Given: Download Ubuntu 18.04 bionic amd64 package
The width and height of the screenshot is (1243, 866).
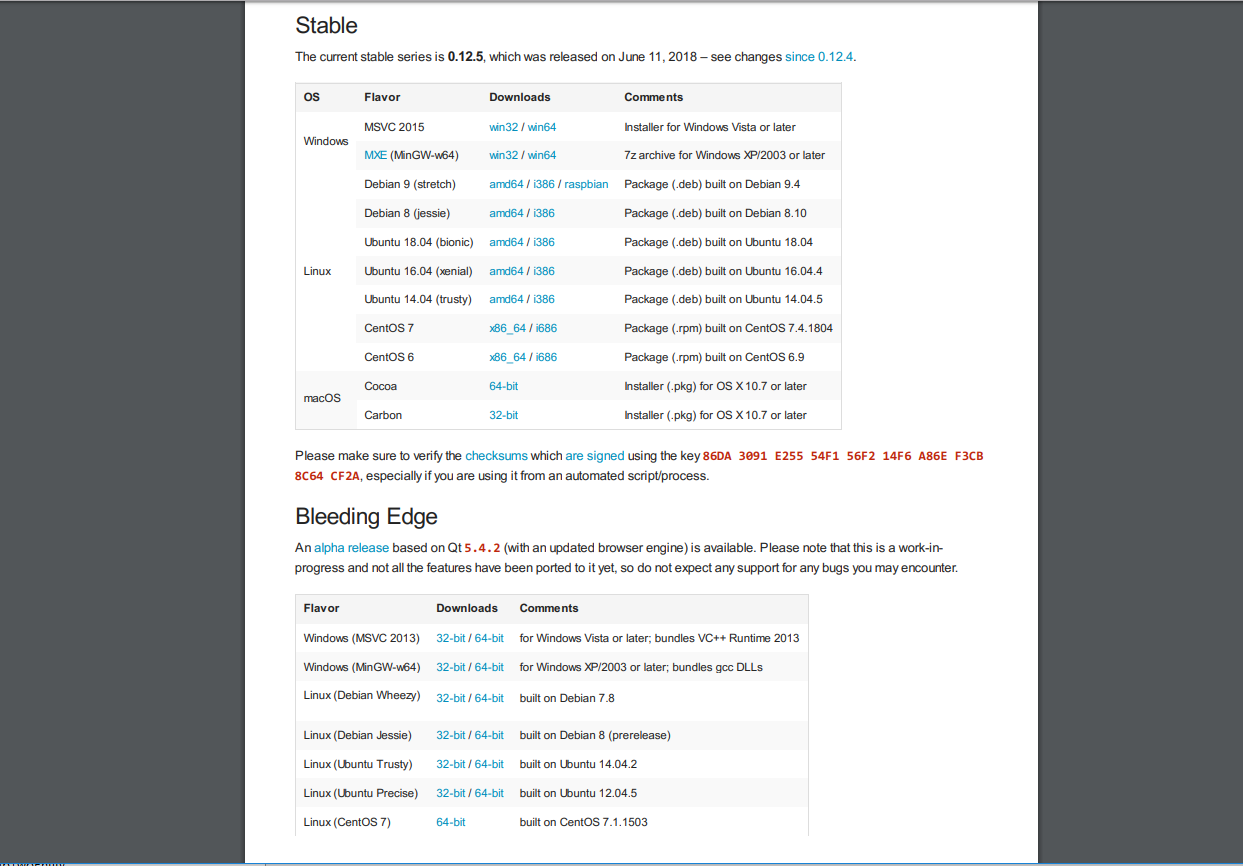Looking at the screenshot, I should (x=506, y=242).
